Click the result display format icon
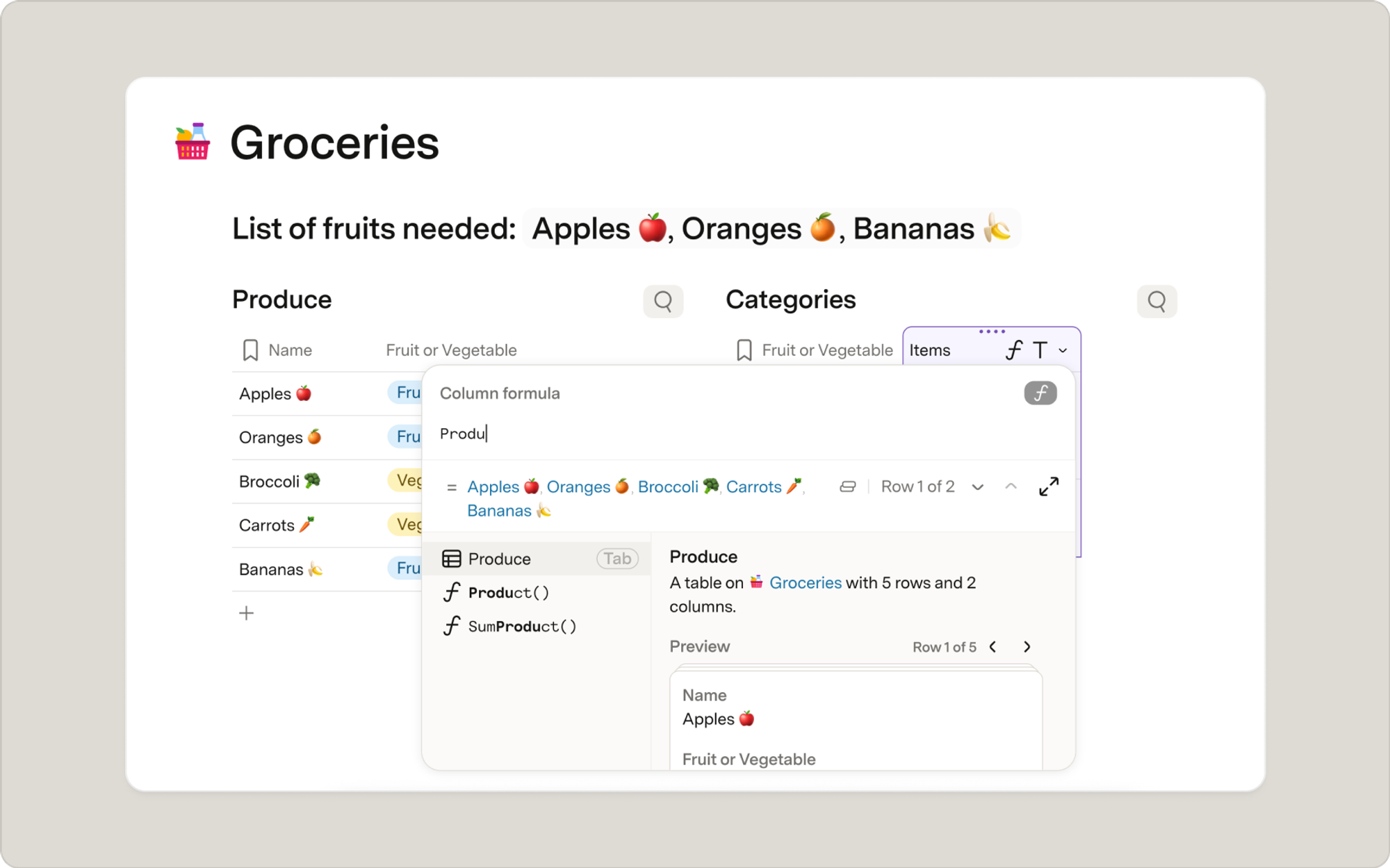Viewport: 1390px width, 868px height. click(847, 486)
